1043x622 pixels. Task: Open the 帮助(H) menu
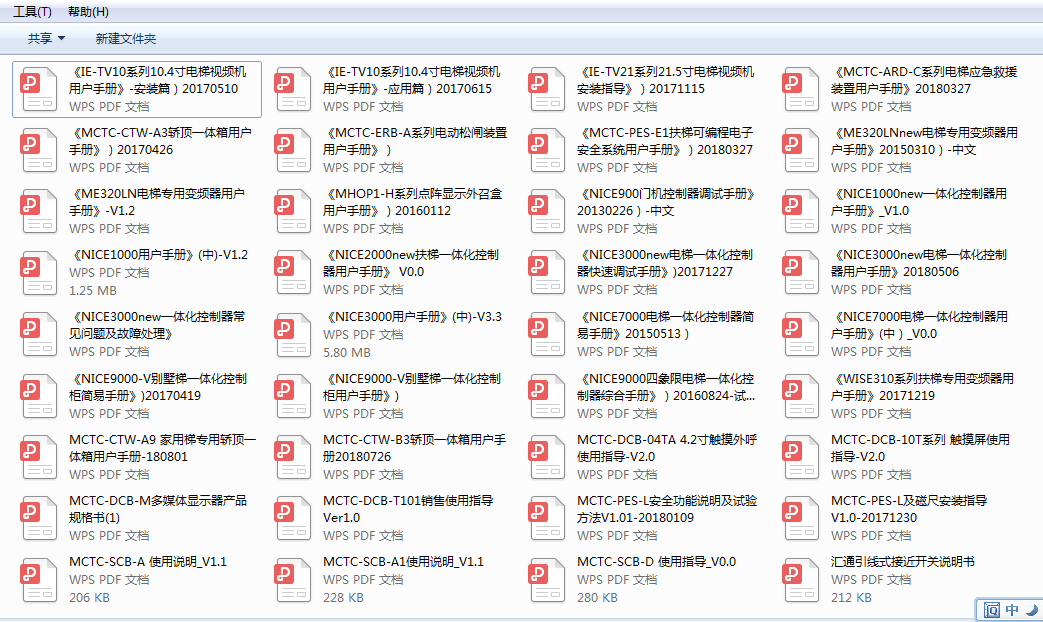tap(88, 11)
